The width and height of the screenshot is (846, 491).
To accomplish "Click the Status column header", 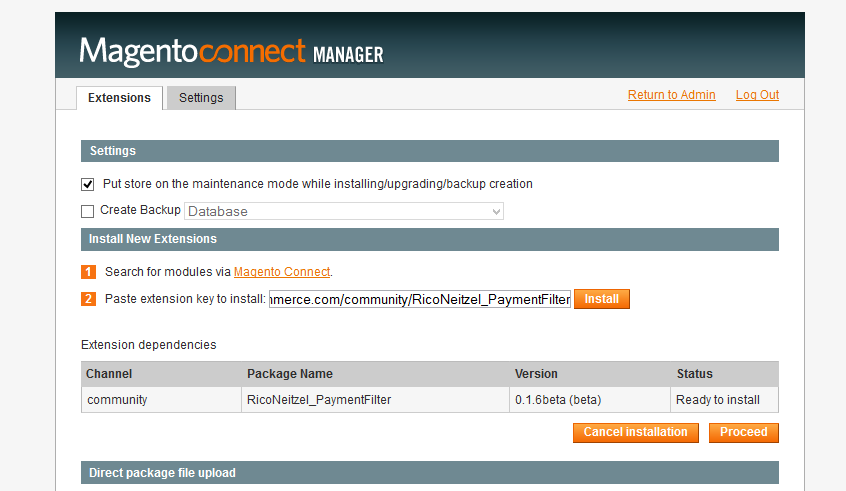I will pos(725,374).
